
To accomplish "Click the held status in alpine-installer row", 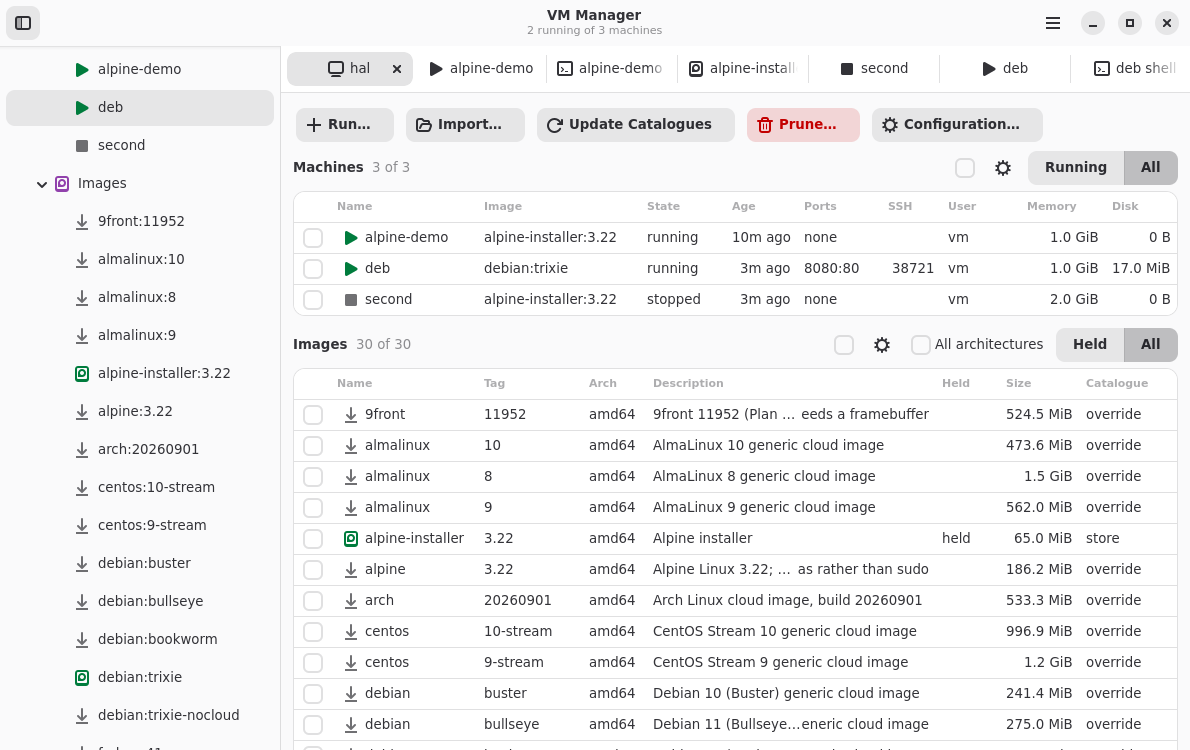I will [955, 539].
